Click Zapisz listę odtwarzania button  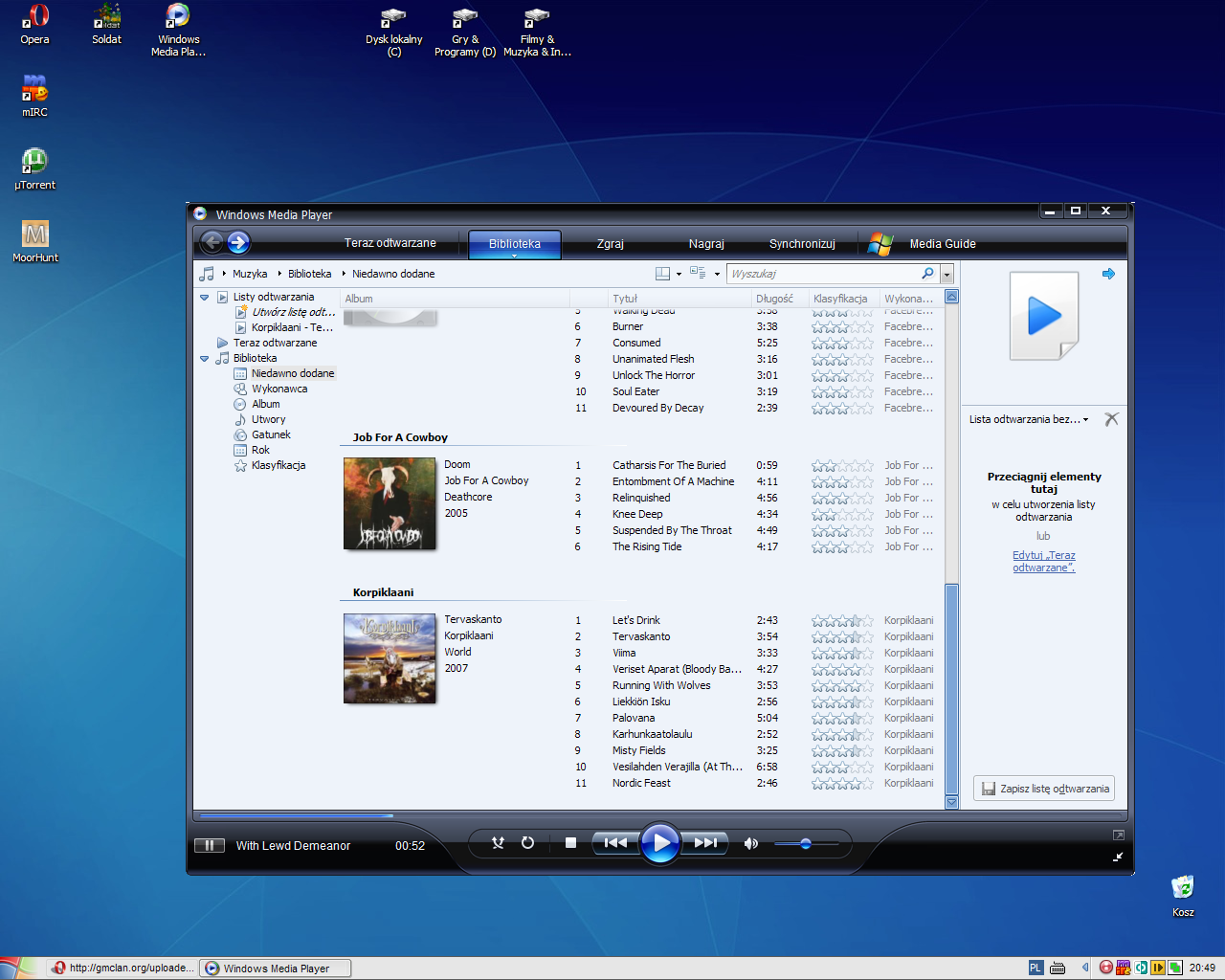pyautogui.click(x=1044, y=789)
